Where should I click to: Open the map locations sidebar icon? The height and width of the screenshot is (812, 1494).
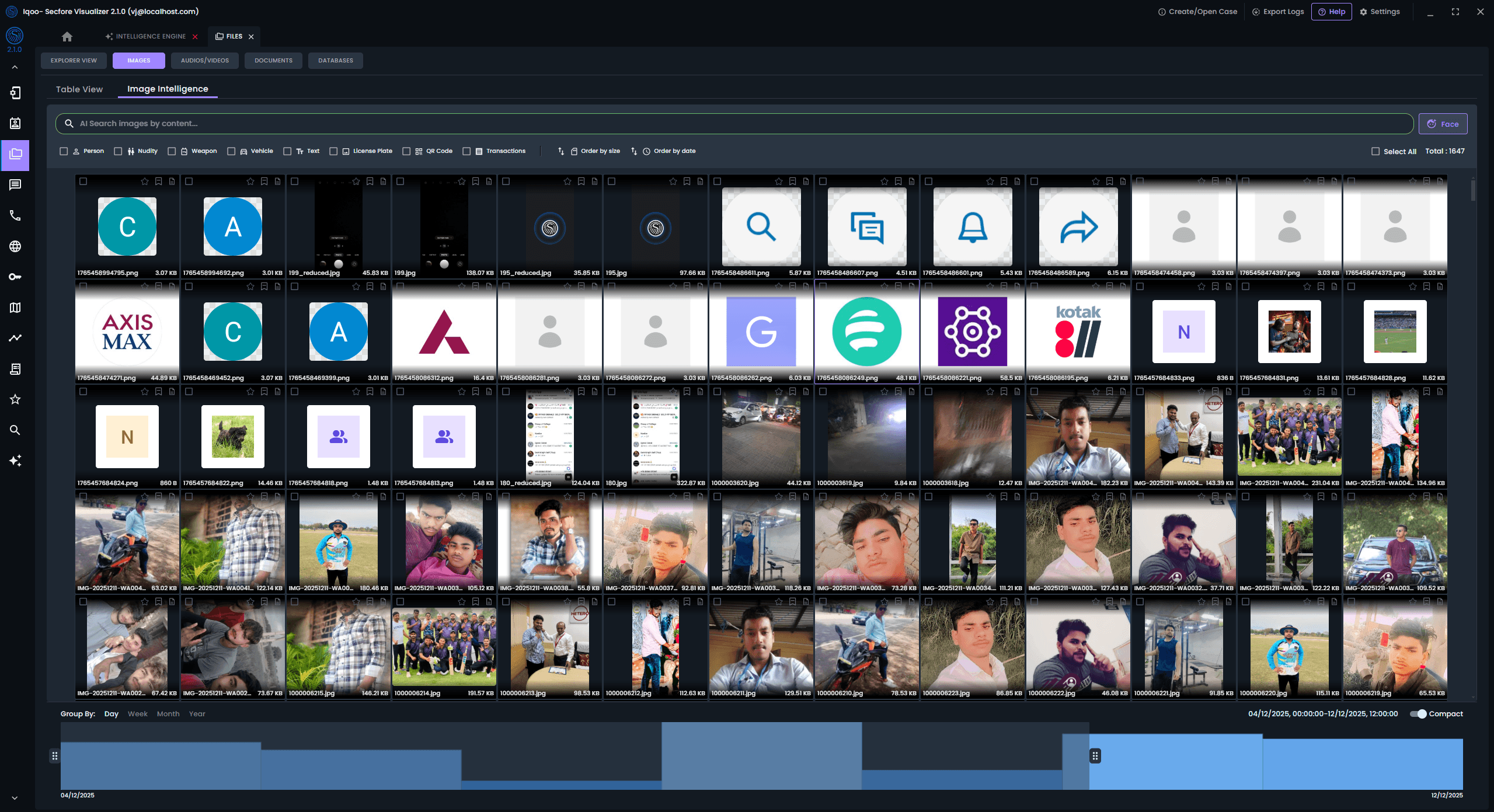(15, 308)
